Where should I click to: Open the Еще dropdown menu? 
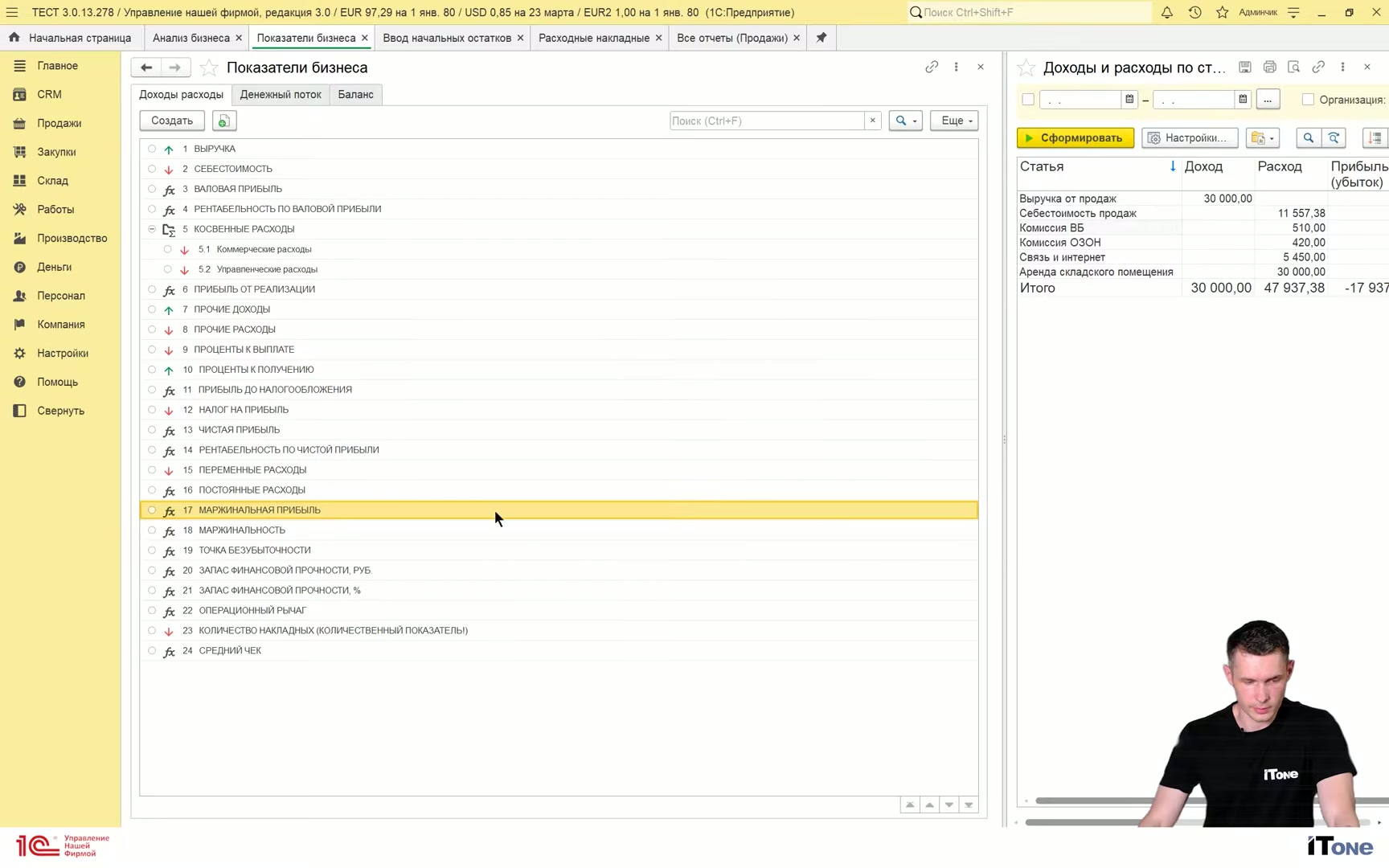tap(954, 121)
